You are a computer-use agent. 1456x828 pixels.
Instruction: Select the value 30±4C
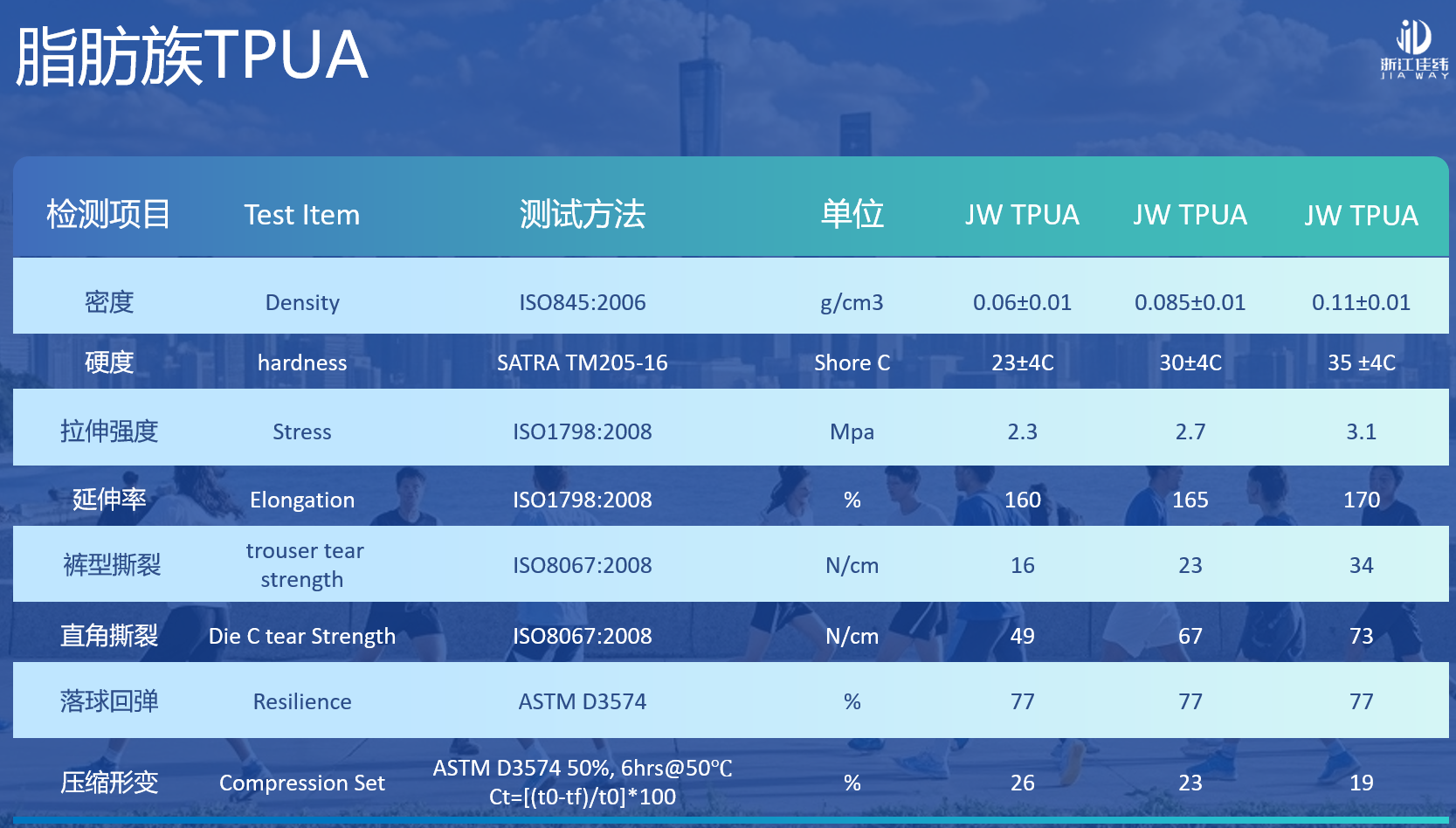click(1190, 362)
